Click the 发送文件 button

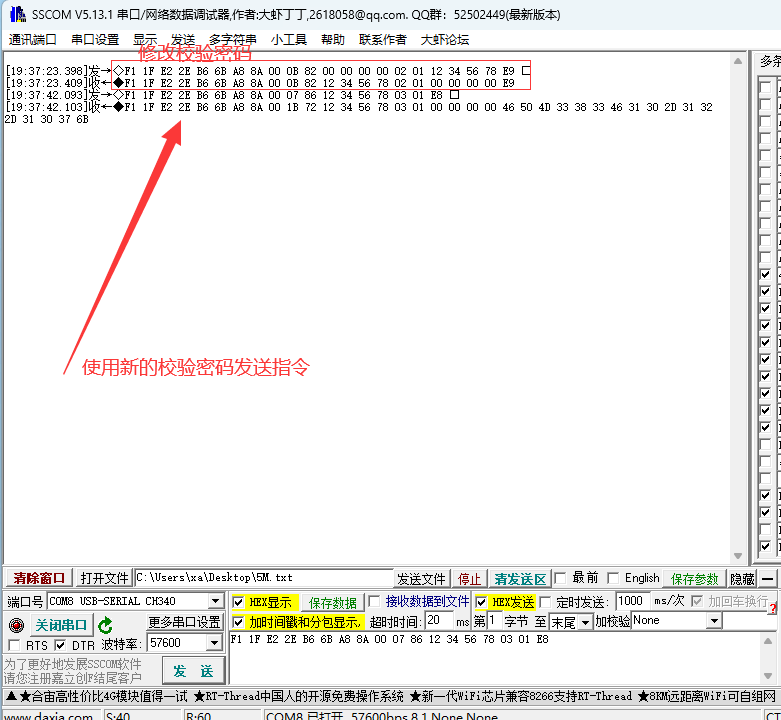421,579
